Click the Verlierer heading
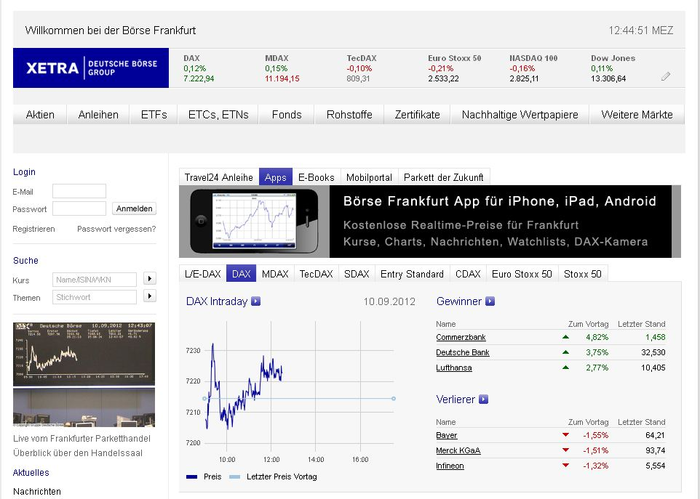Image resolution: width=700 pixels, height=499 pixels. 455,399
